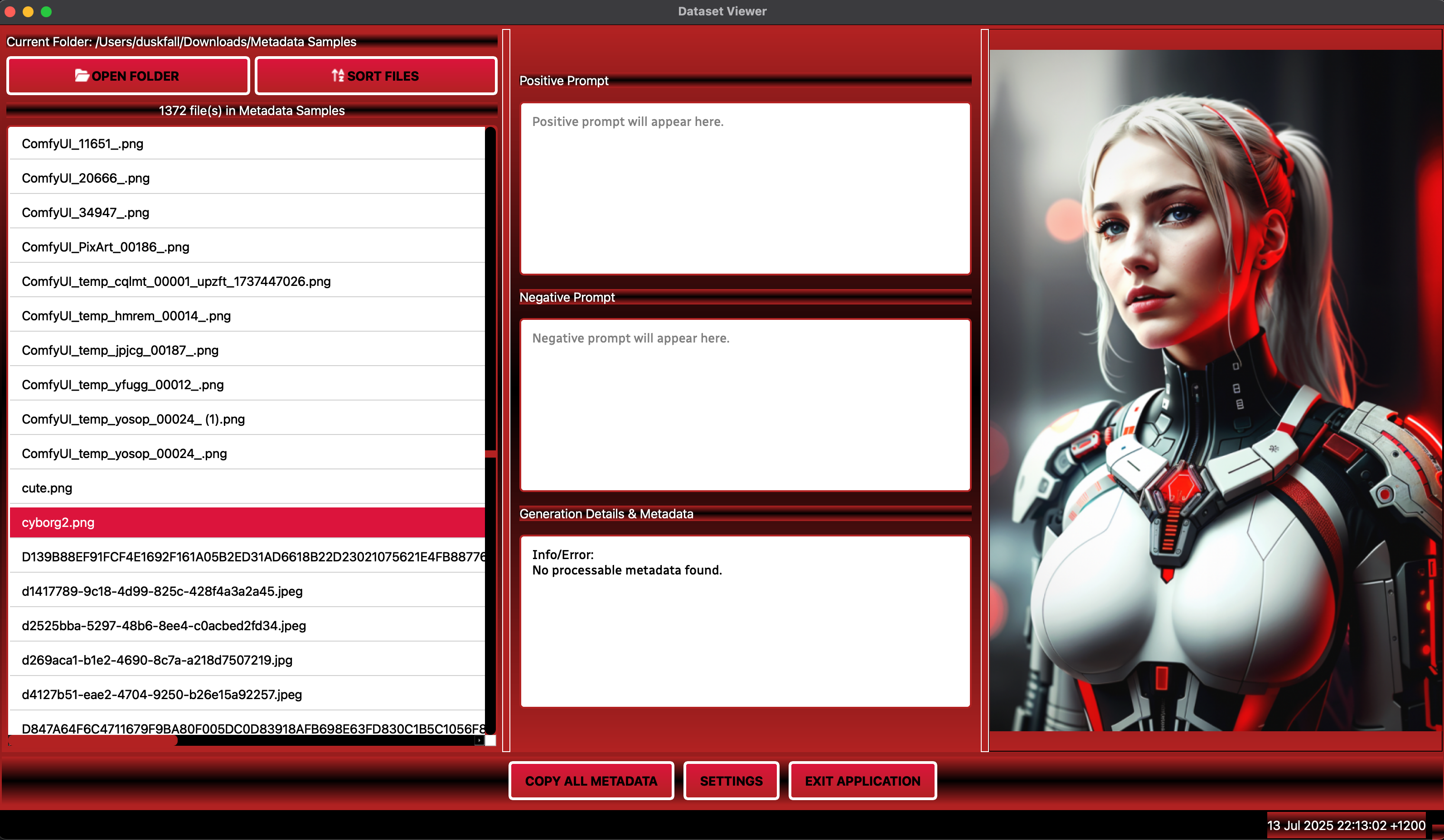Click the yellow minimize window button

pos(28,11)
